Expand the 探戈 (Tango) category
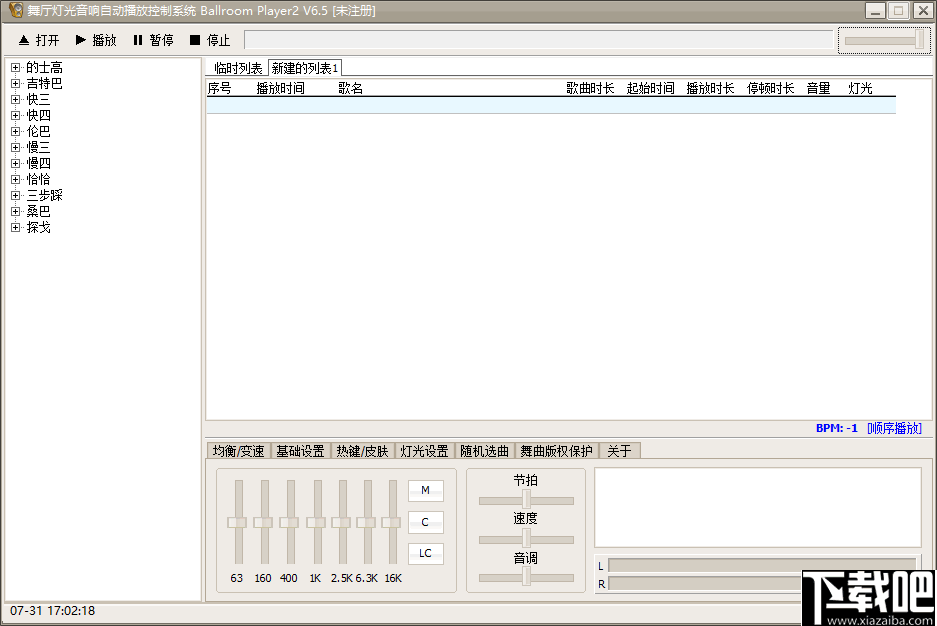Viewport: 937px width, 626px height. 13,227
